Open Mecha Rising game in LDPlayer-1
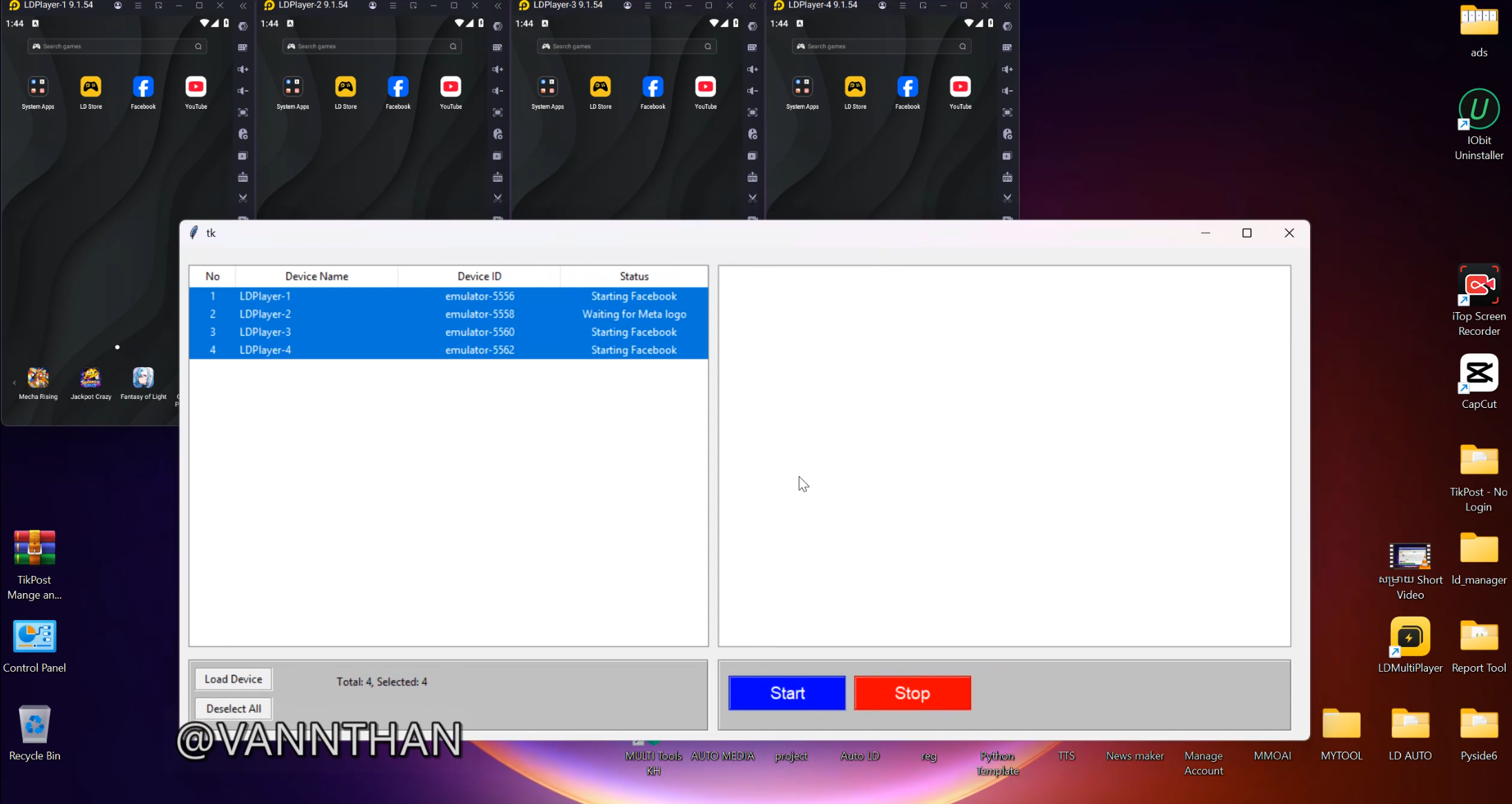The width and height of the screenshot is (1512, 804). tap(38, 378)
